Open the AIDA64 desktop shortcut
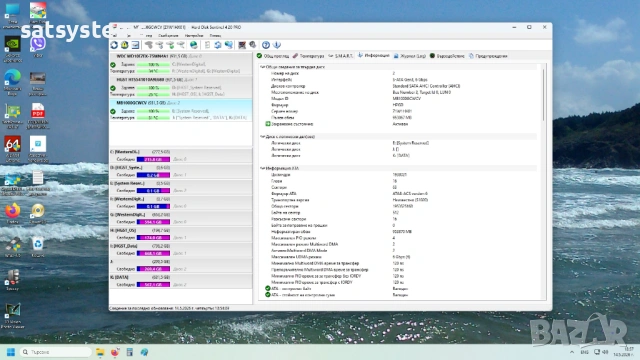The height and width of the screenshot is (360, 640). [x=13, y=149]
